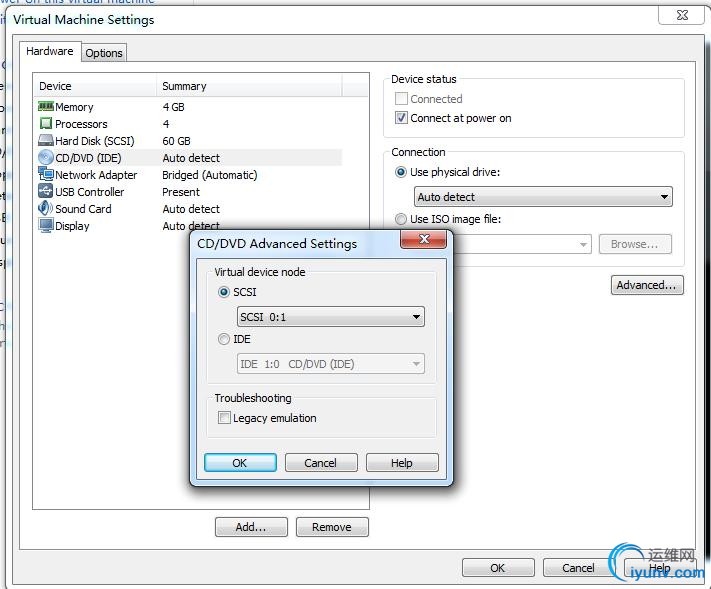The height and width of the screenshot is (589, 711).
Task: Select the Processors device icon
Action: (46, 123)
